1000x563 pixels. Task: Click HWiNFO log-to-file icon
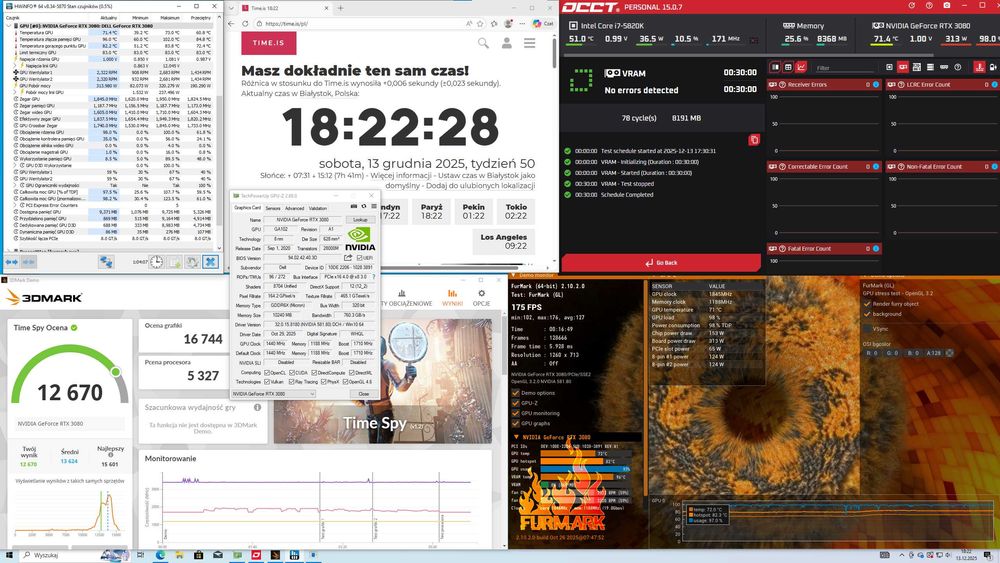pos(174,261)
